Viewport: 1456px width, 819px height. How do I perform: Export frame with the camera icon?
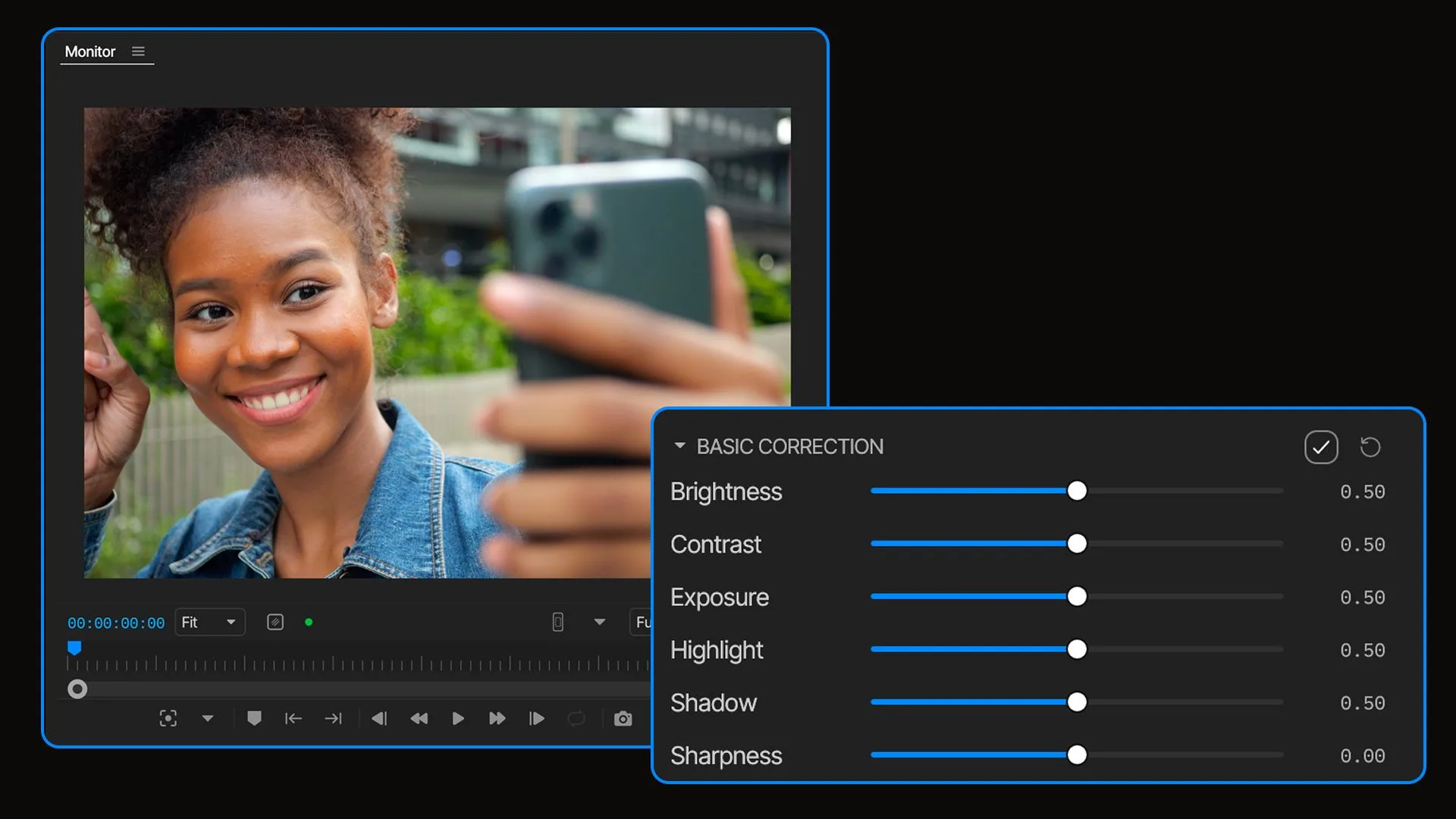tap(623, 718)
